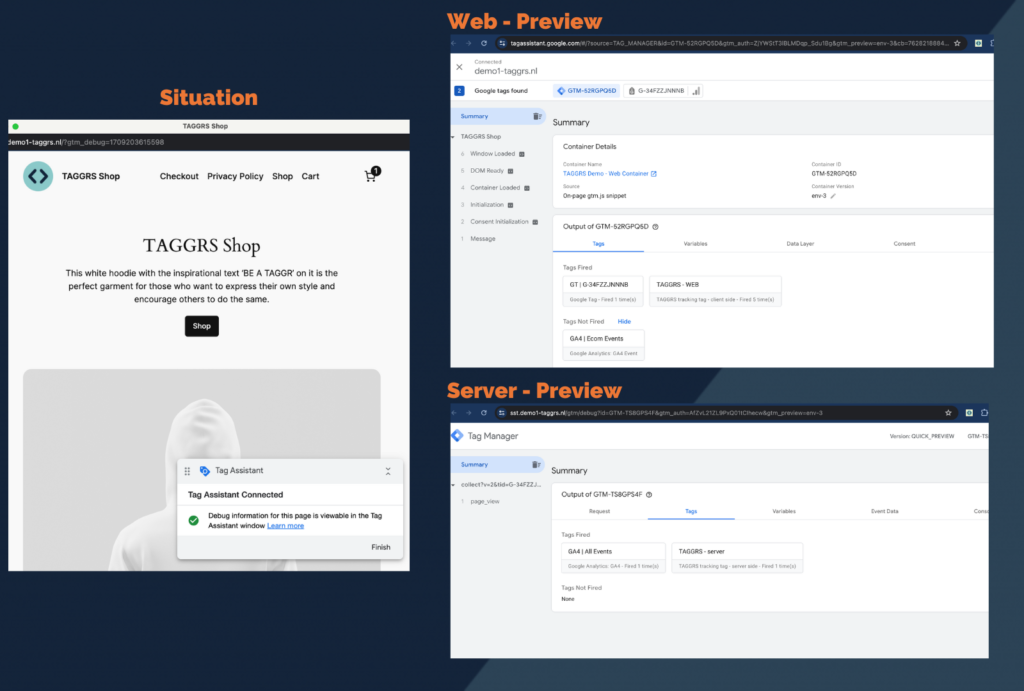Hide the Tags Not Fired list
The width and height of the screenshot is (1024, 691).
pos(624,321)
